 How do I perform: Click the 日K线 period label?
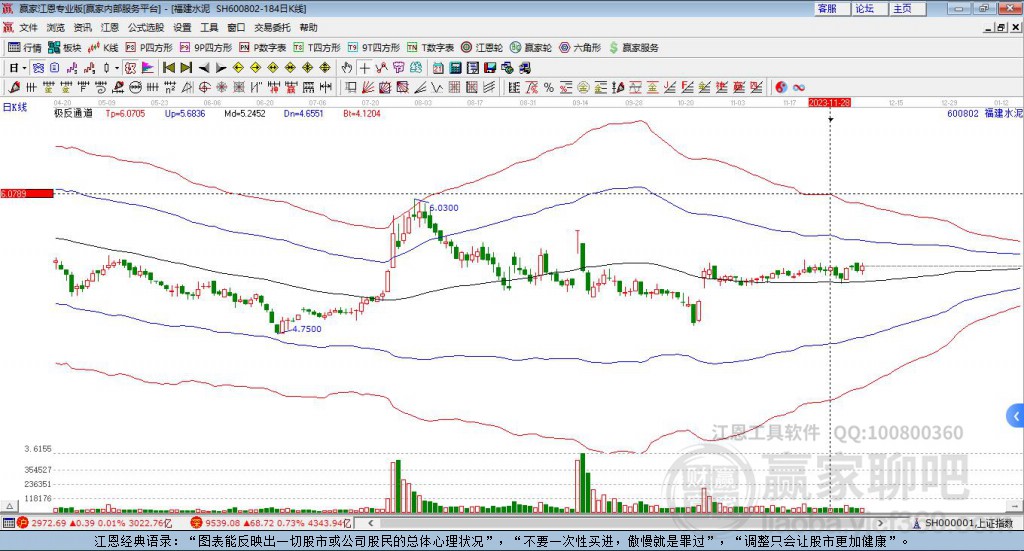click(15, 107)
